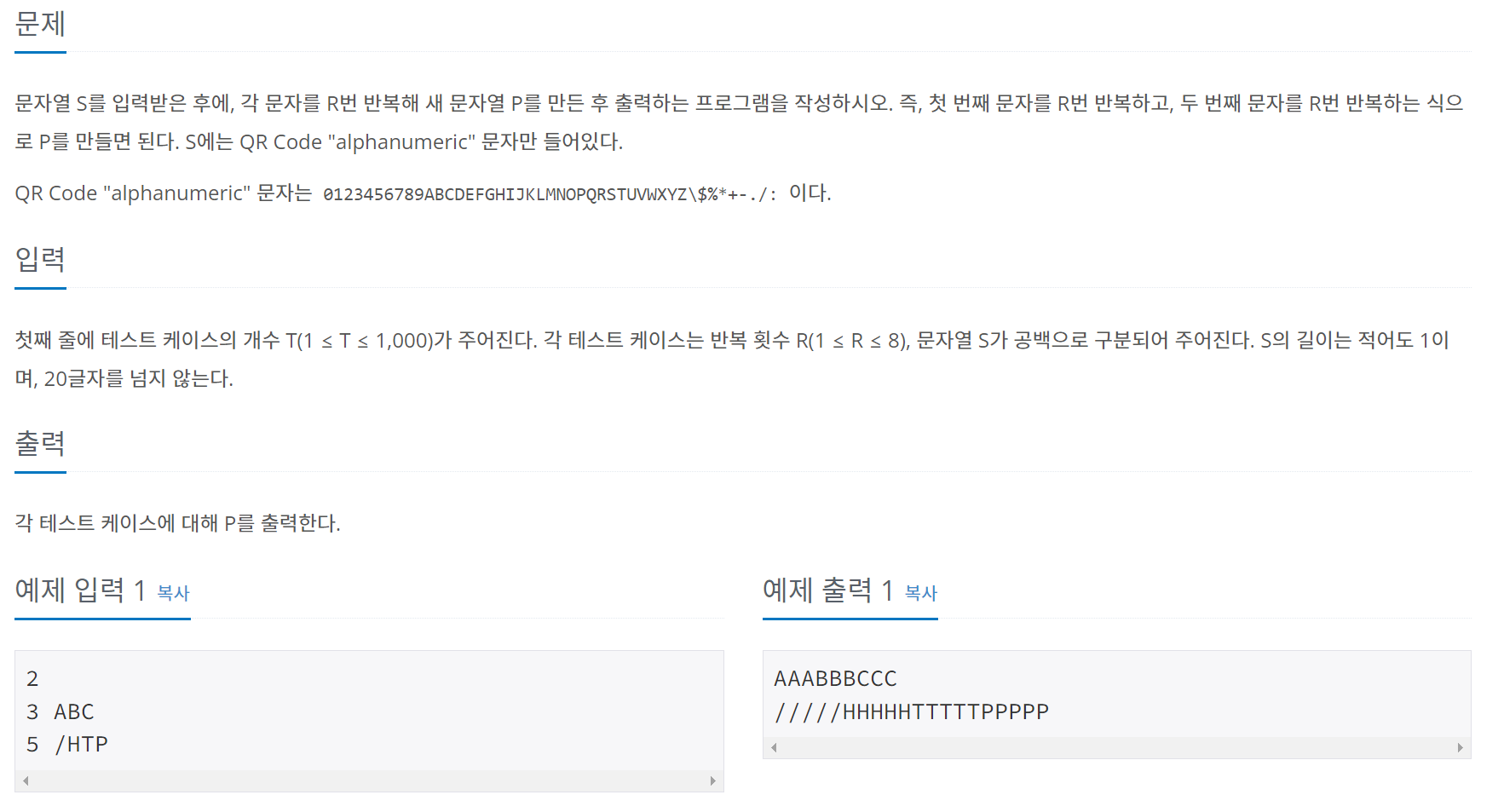This screenshot has height=812, width=1504.
Task: Click the 예제 입력 1 heading
Action: [x=81, y=590]
